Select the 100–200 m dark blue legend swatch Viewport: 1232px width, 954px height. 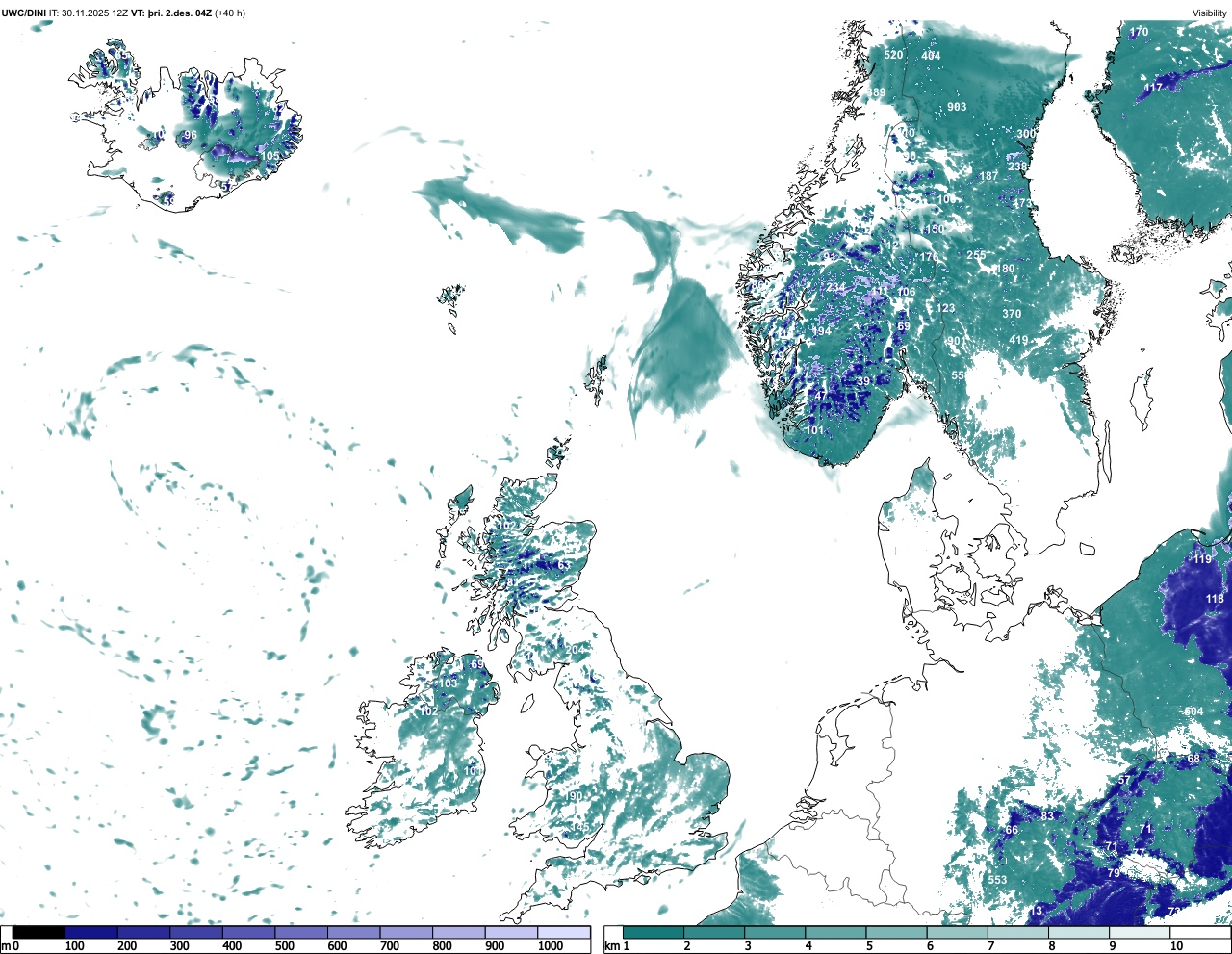point(91,932)
